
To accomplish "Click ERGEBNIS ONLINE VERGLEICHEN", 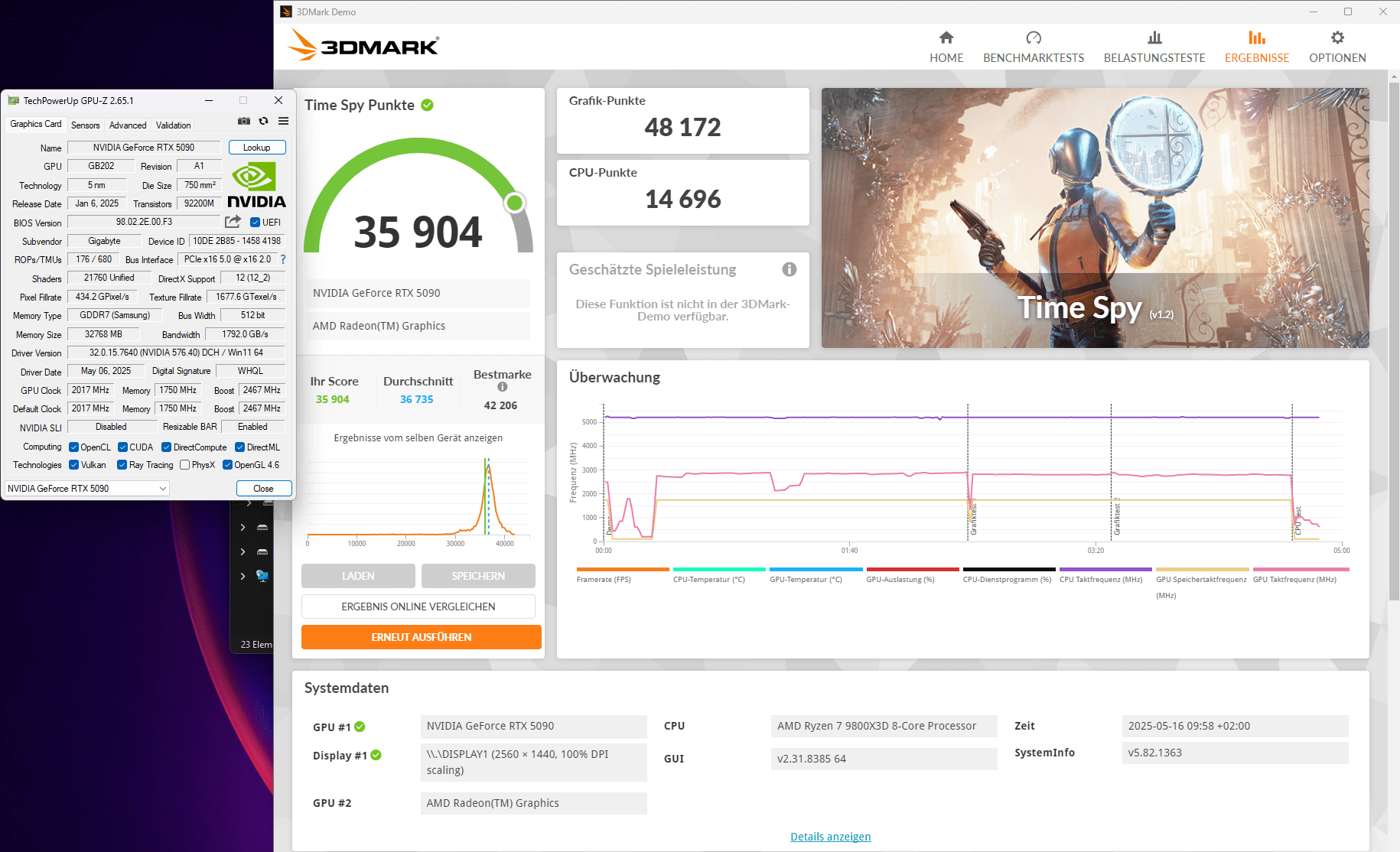I will click(x=418, y=606).
